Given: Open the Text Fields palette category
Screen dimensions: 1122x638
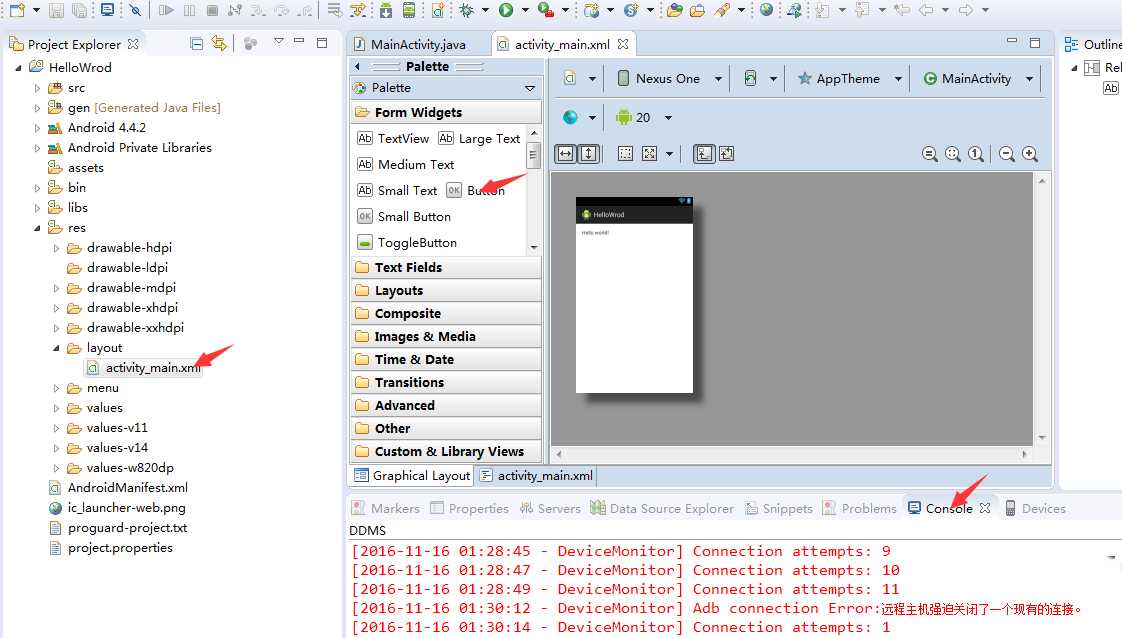Looking at the screenshot, I should (446, 268).
